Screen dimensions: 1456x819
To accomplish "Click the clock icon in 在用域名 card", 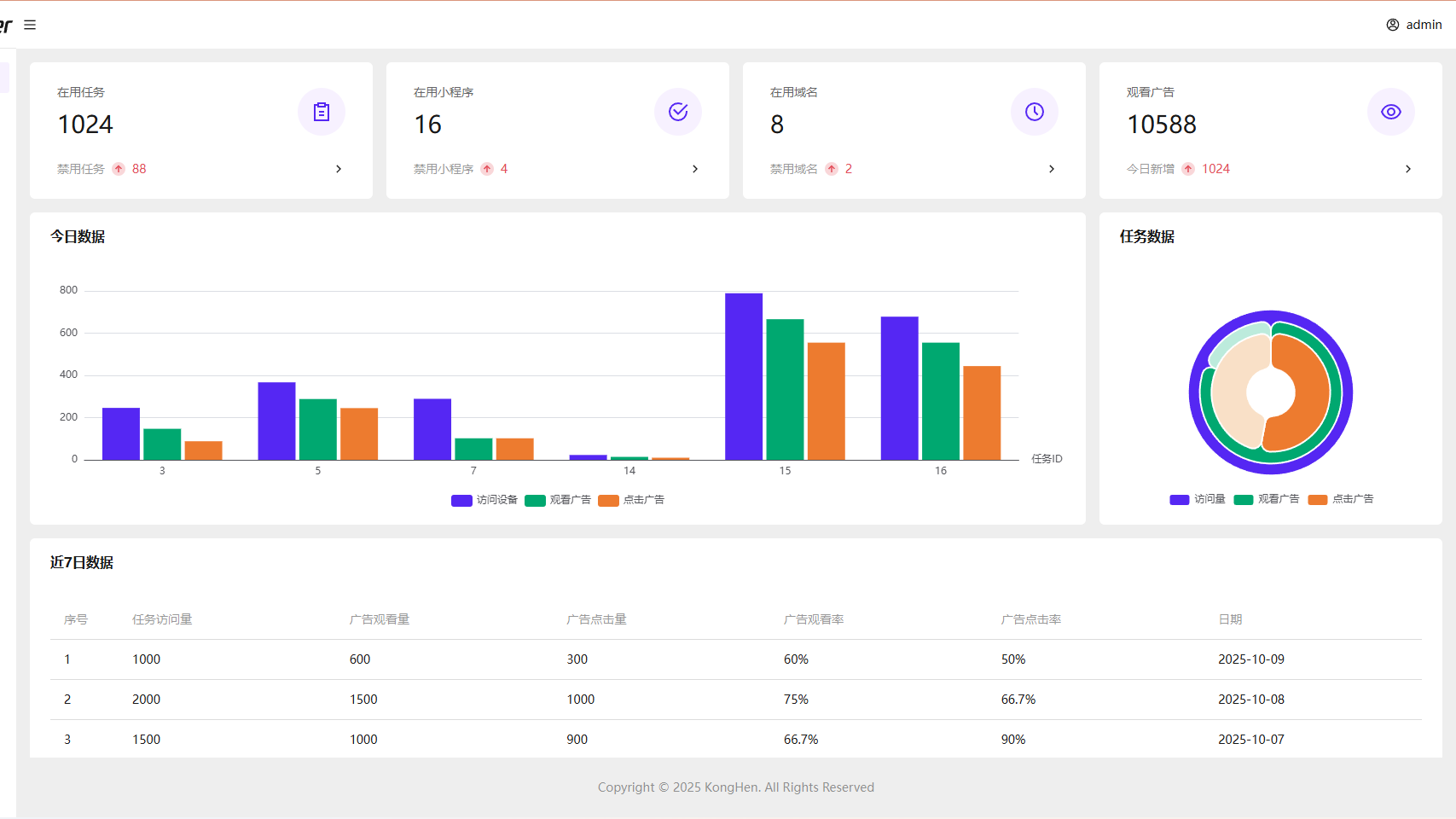I will (x=1035, y=112).
